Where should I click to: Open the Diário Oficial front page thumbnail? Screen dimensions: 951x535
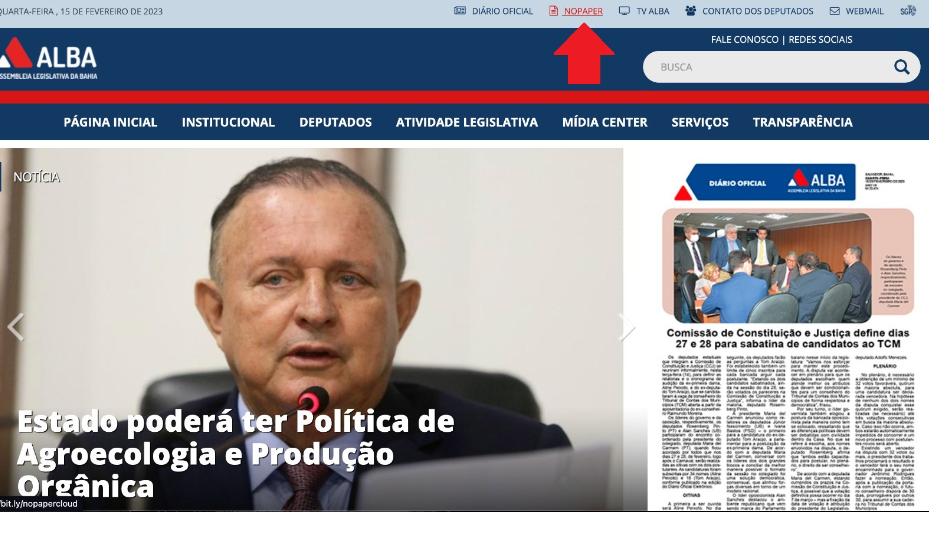tap(788, 335)
